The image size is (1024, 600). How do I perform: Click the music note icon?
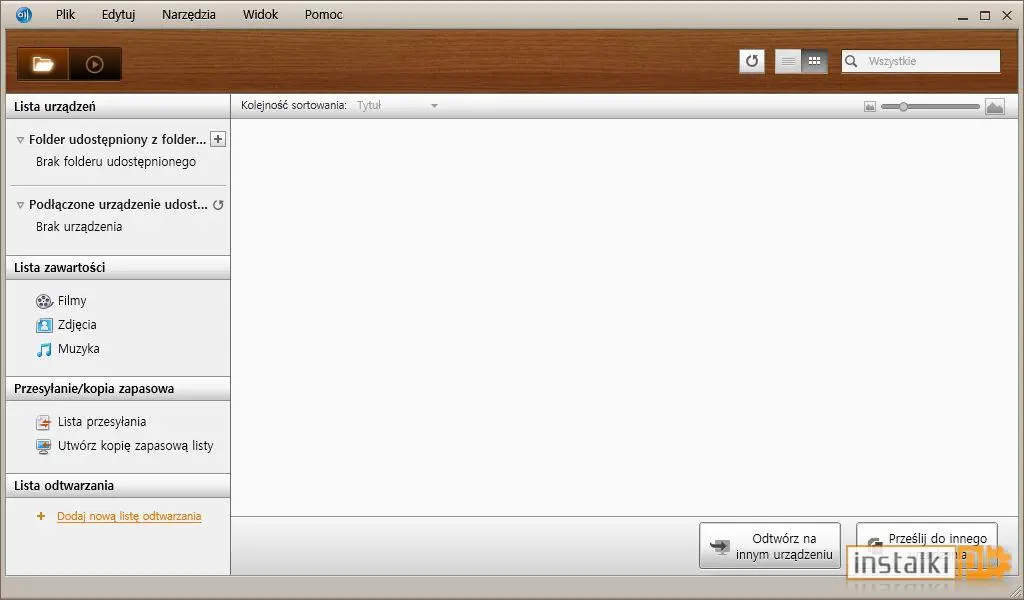point(44,349)
